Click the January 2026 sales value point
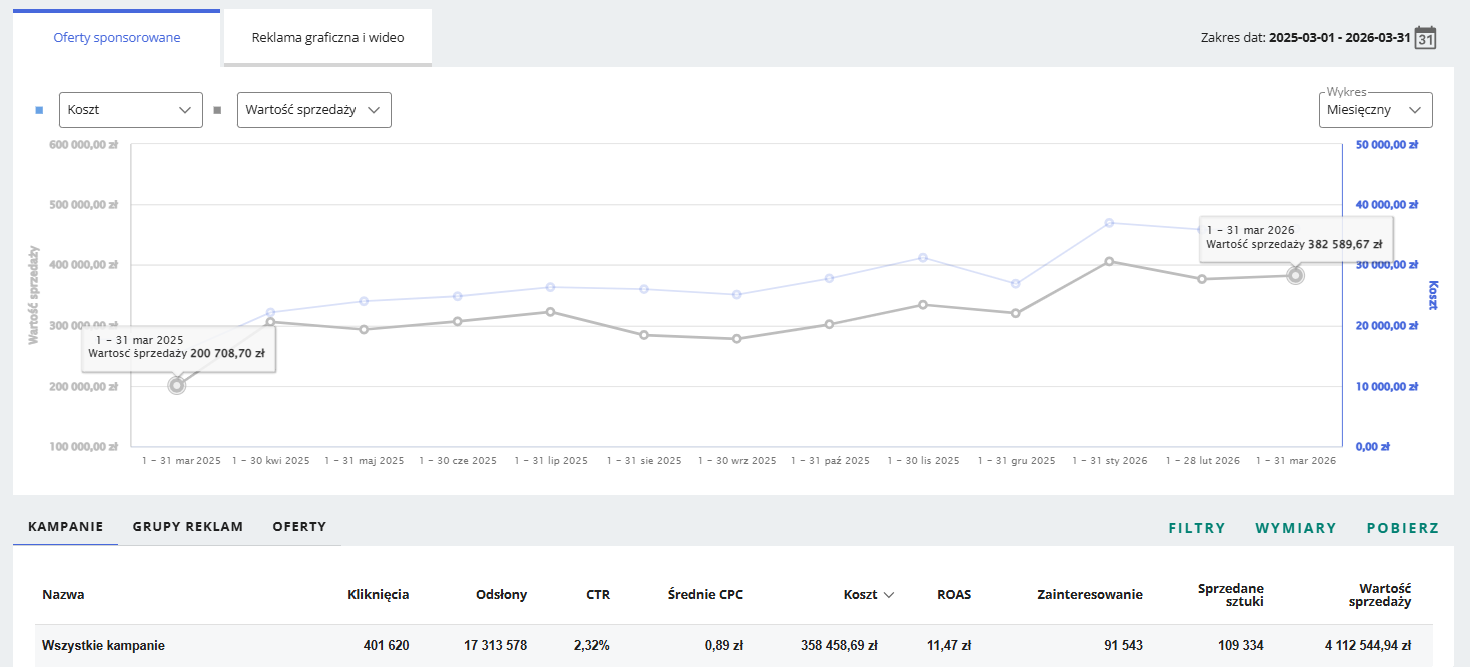The width and height of the screenshot is (1470, 667). pos(1109,261)
